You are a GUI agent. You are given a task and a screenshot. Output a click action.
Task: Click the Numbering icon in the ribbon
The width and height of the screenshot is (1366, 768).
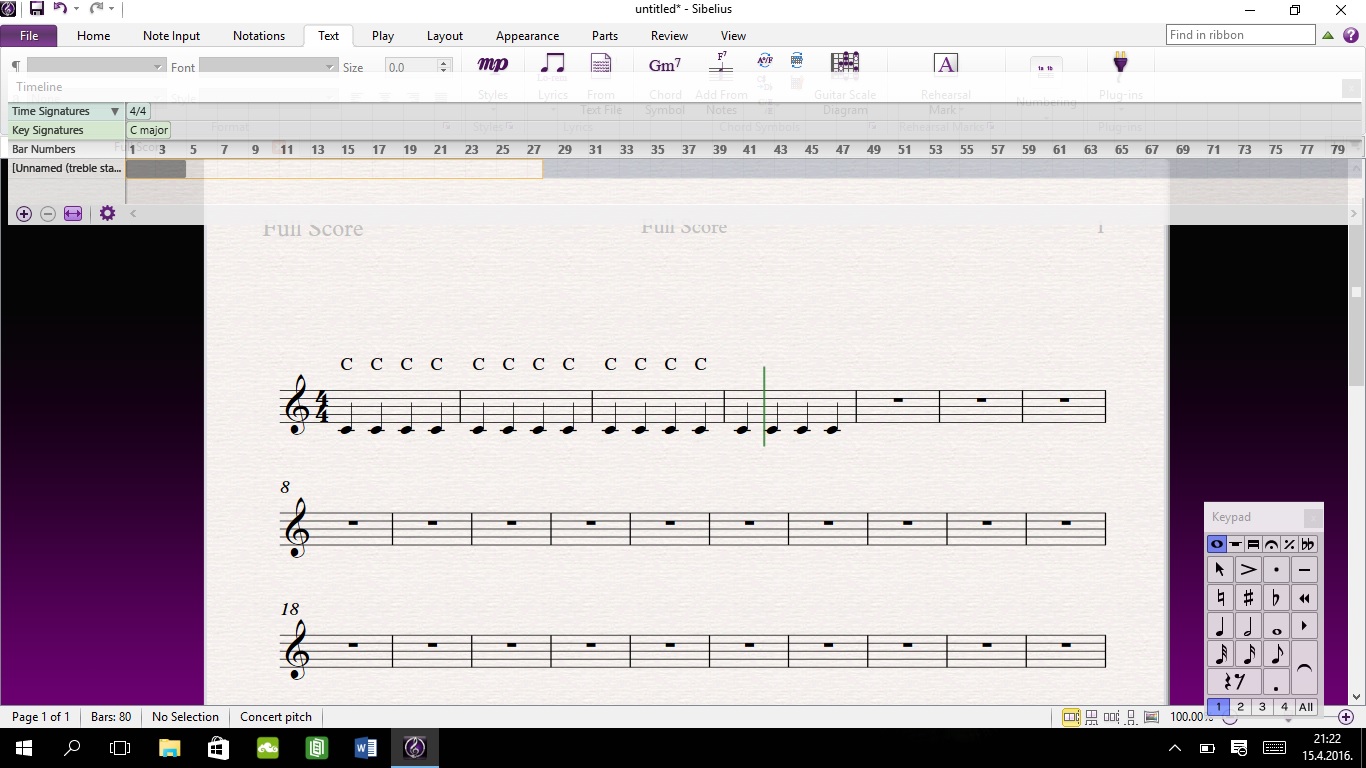click(x=1046, y=68)
